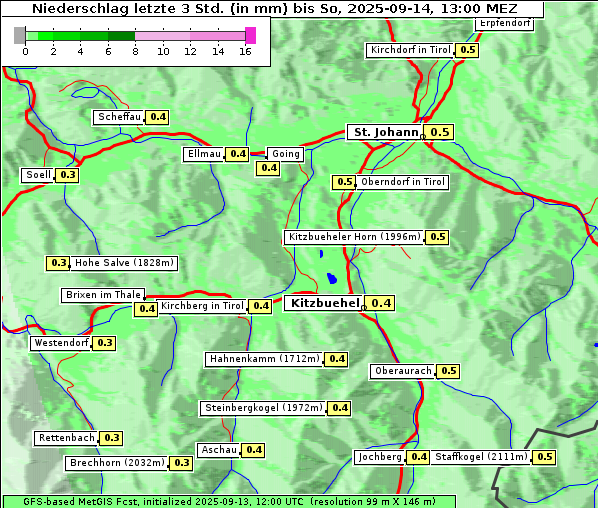Click the GFS-based MetGIS Fcst footer text
The image size is (598, 508).
tap(229, 502)
